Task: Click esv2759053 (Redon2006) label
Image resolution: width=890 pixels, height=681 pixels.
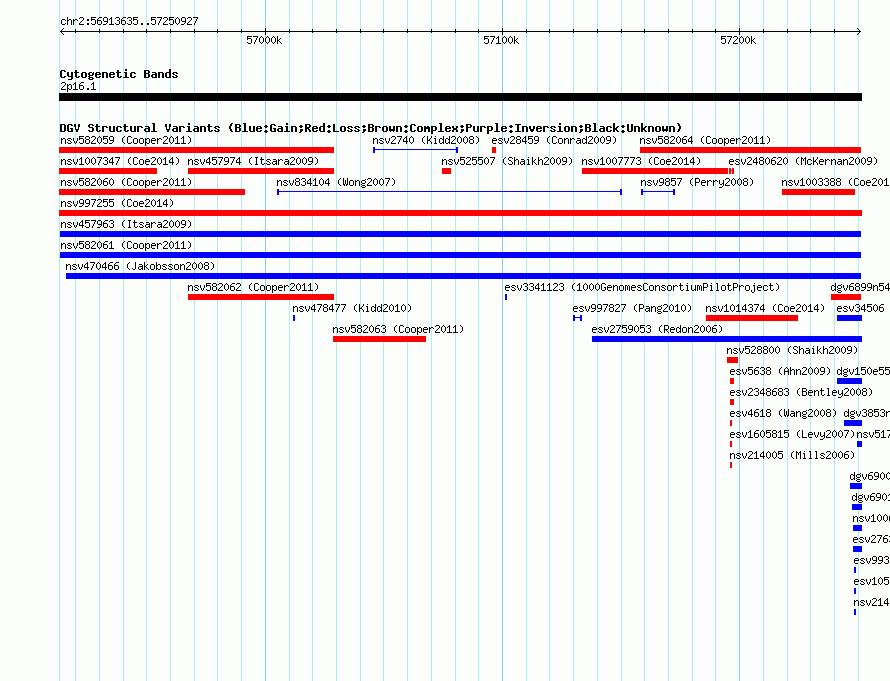Action: [657, 329]
